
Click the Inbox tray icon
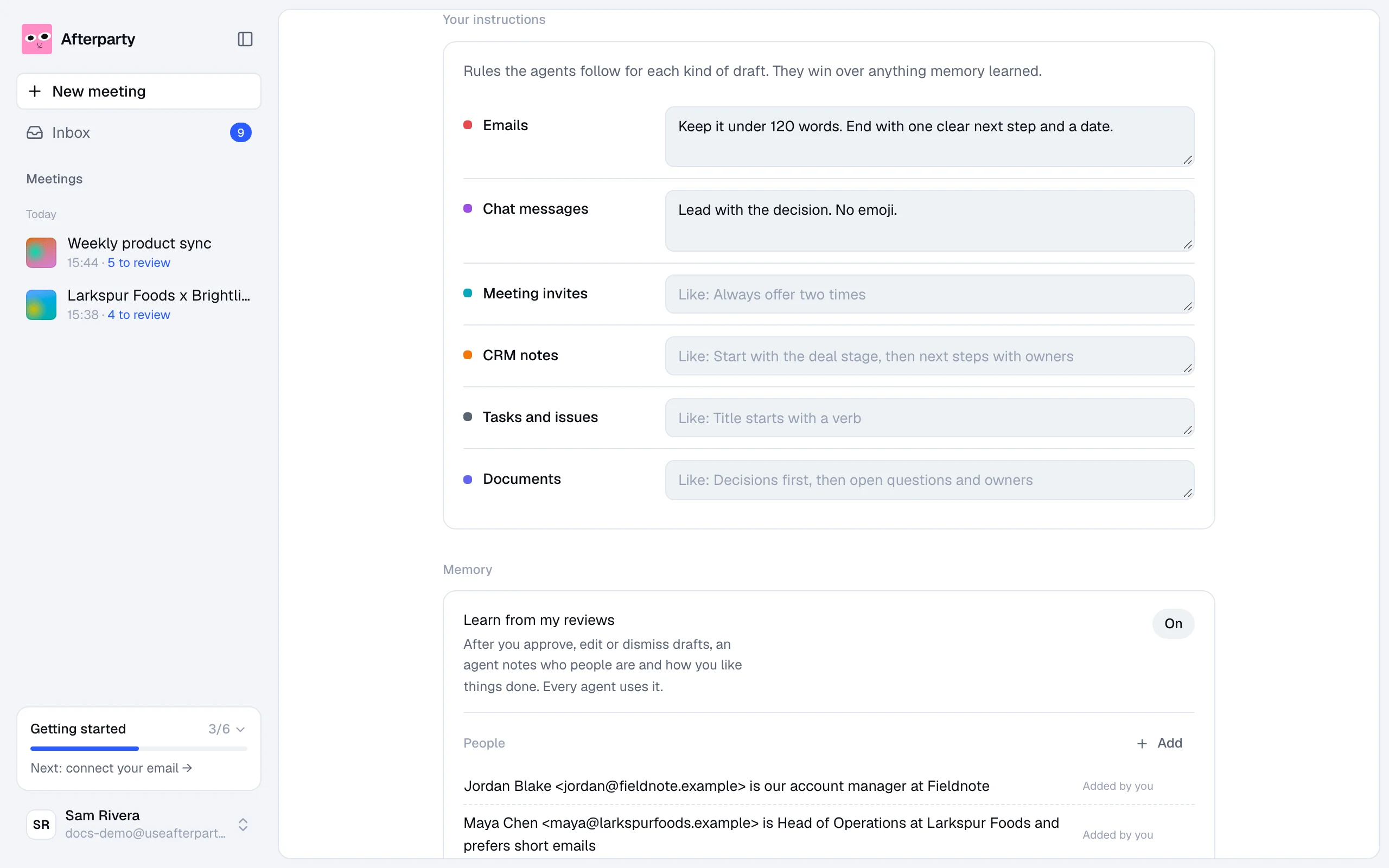pos(35,132)
